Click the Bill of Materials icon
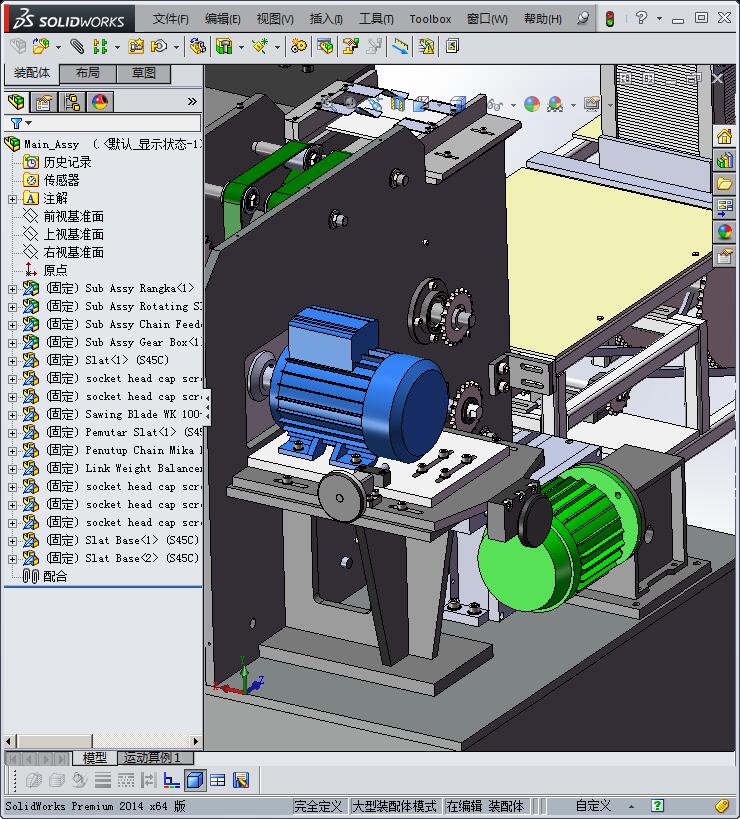The width and height of the screenshot is (740, 819). point(325,46)
